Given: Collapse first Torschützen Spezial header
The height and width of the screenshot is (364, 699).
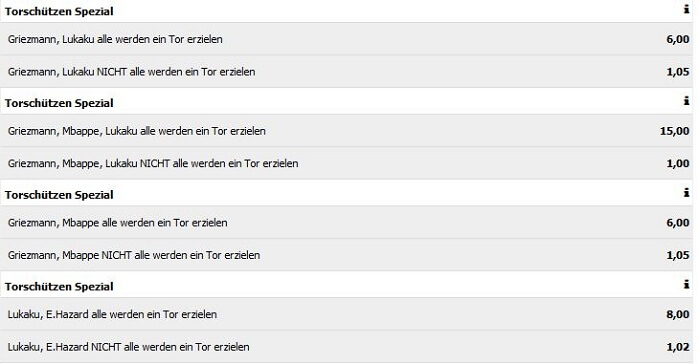Looking at the screenshot, I should pyautogui.click(x=346, y=11).
